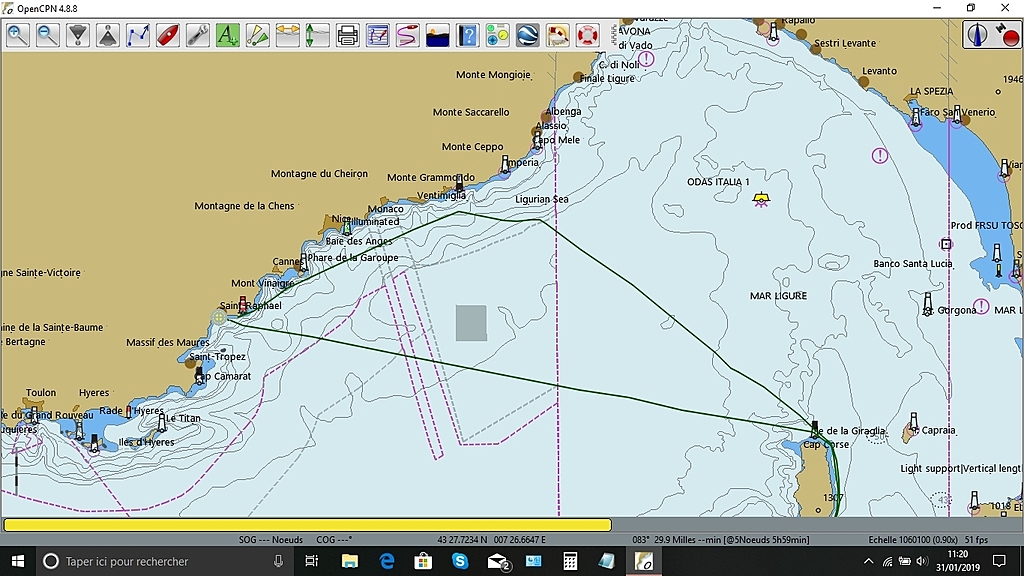Screen dimensions: 1024x576
Task: Toggle AIS targets display
Action: click(257, 35)
